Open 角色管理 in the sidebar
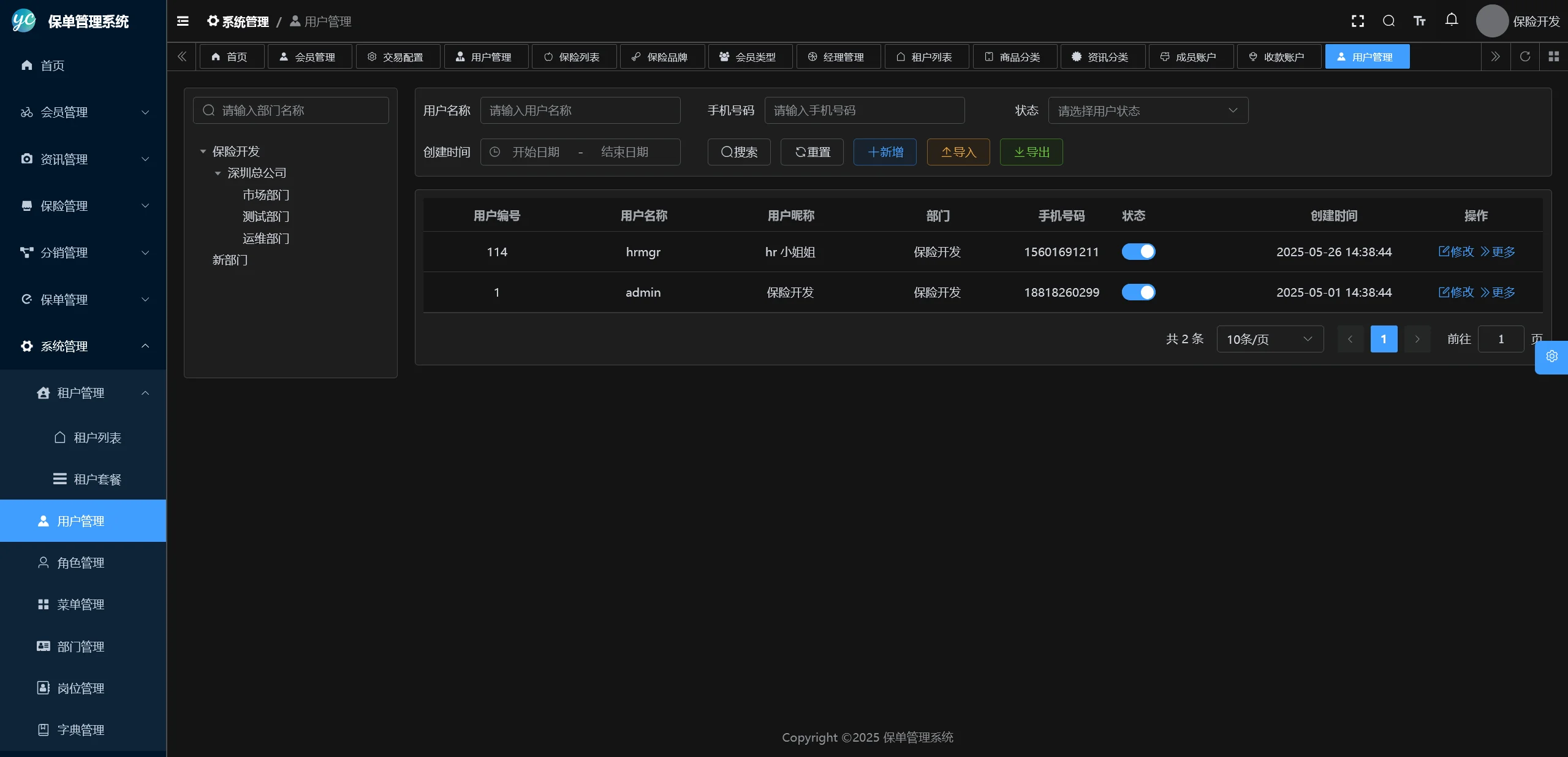This screenshot has width=1568, height=757. tap(81, 563)
